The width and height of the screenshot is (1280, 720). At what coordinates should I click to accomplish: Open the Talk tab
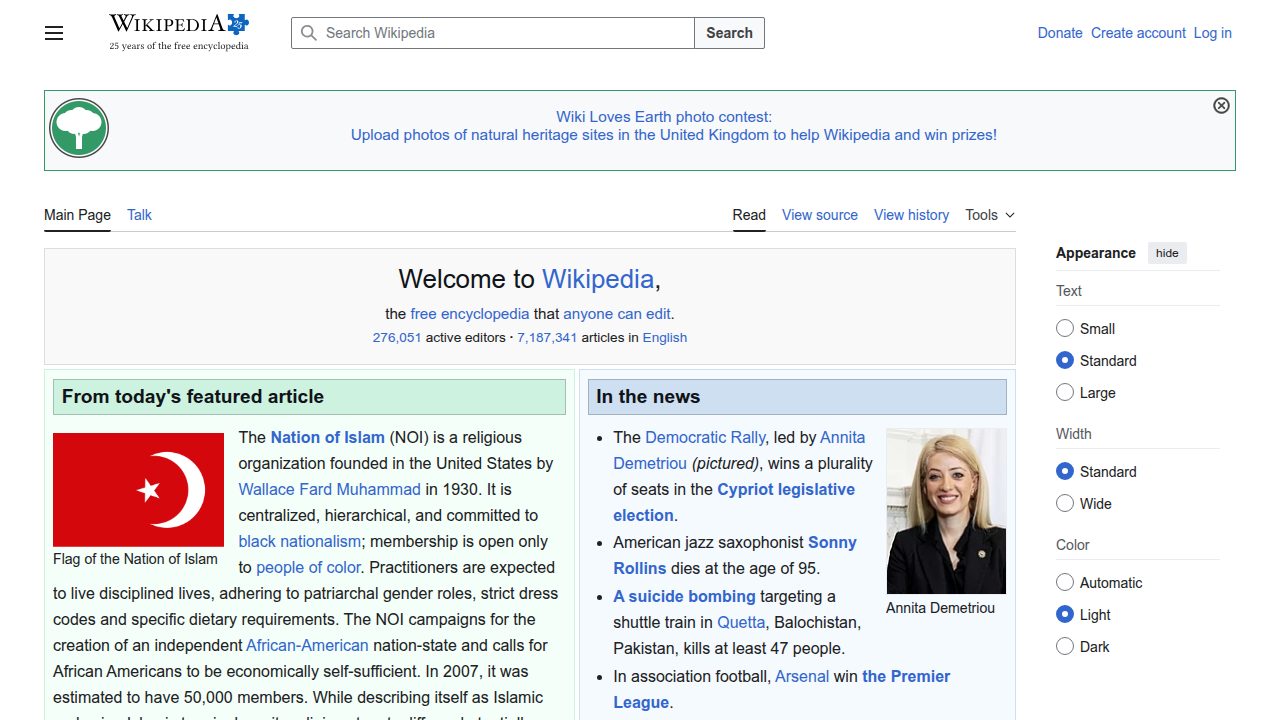click(x=139, y=215)
